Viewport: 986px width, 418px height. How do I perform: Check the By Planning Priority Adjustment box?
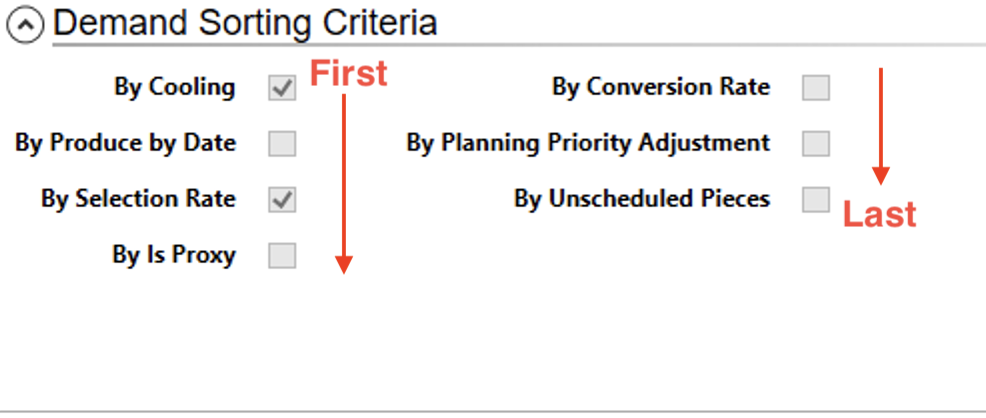click(x=816, y=144)
